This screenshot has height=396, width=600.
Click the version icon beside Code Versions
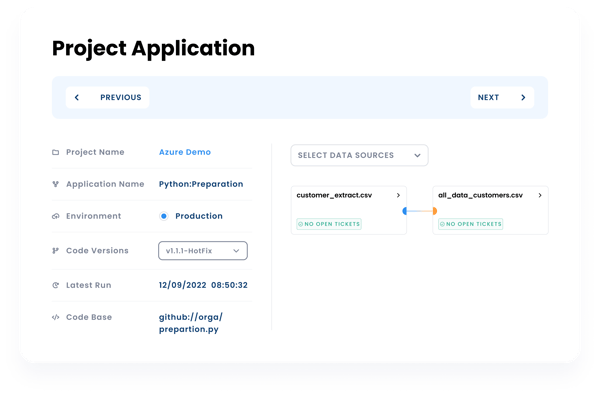[55, 251]
